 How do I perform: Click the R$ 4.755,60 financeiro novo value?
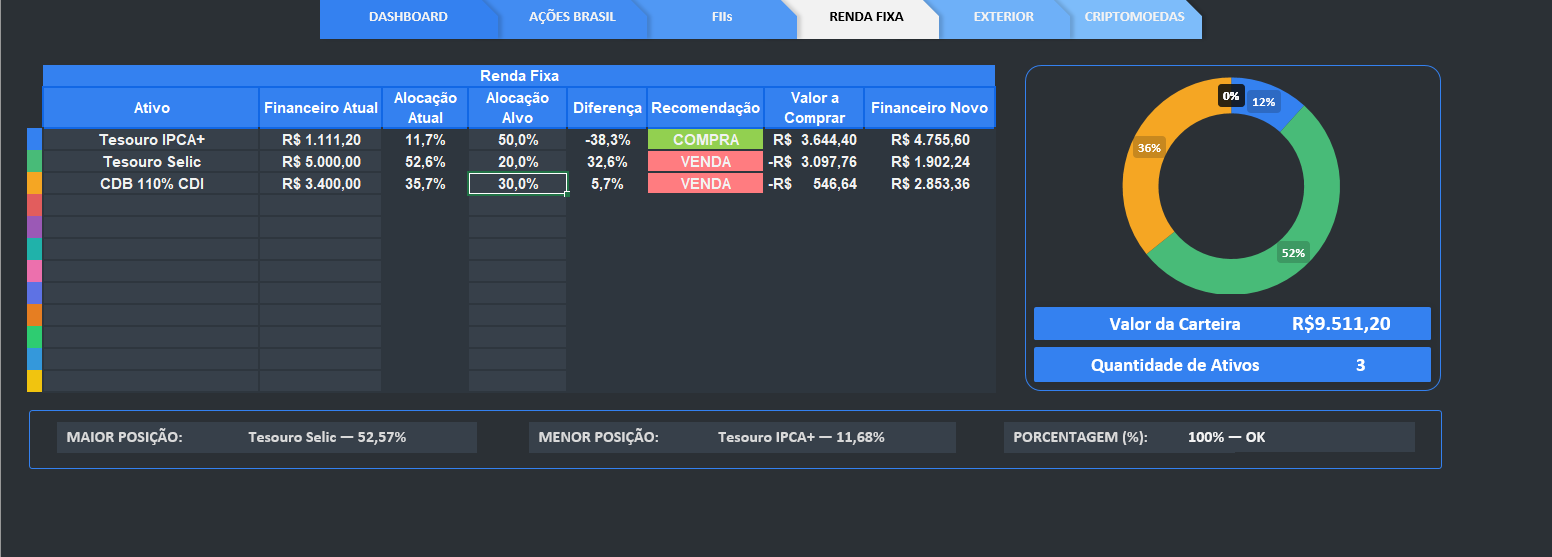pyautogui.click(x=930, y=140)
